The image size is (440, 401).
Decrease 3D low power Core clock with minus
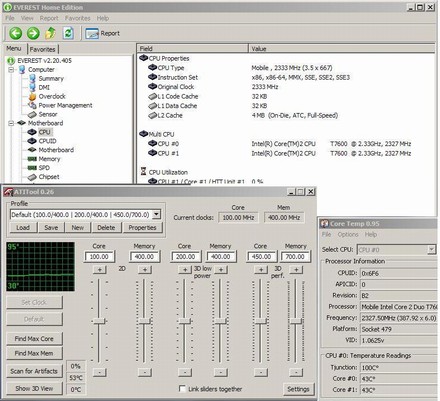[185, 372]
